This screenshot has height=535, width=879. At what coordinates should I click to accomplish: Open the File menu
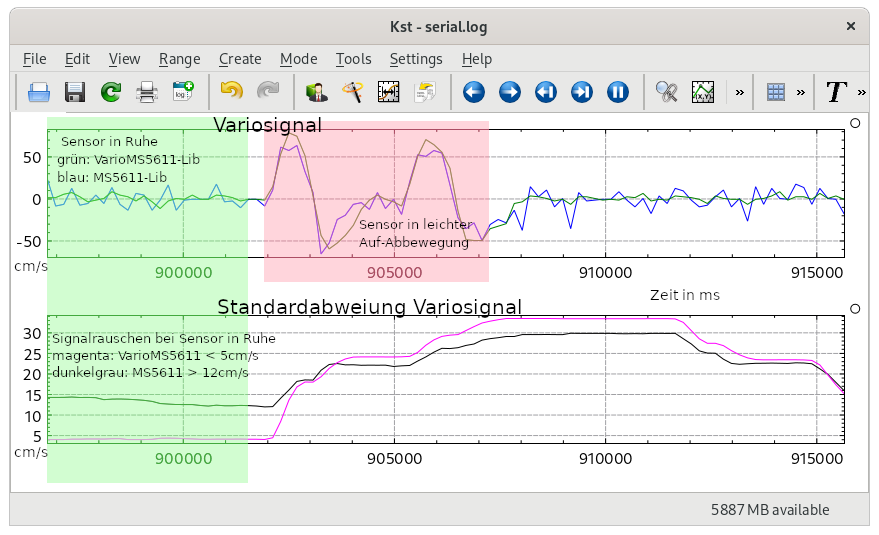[x=34, y=59]
